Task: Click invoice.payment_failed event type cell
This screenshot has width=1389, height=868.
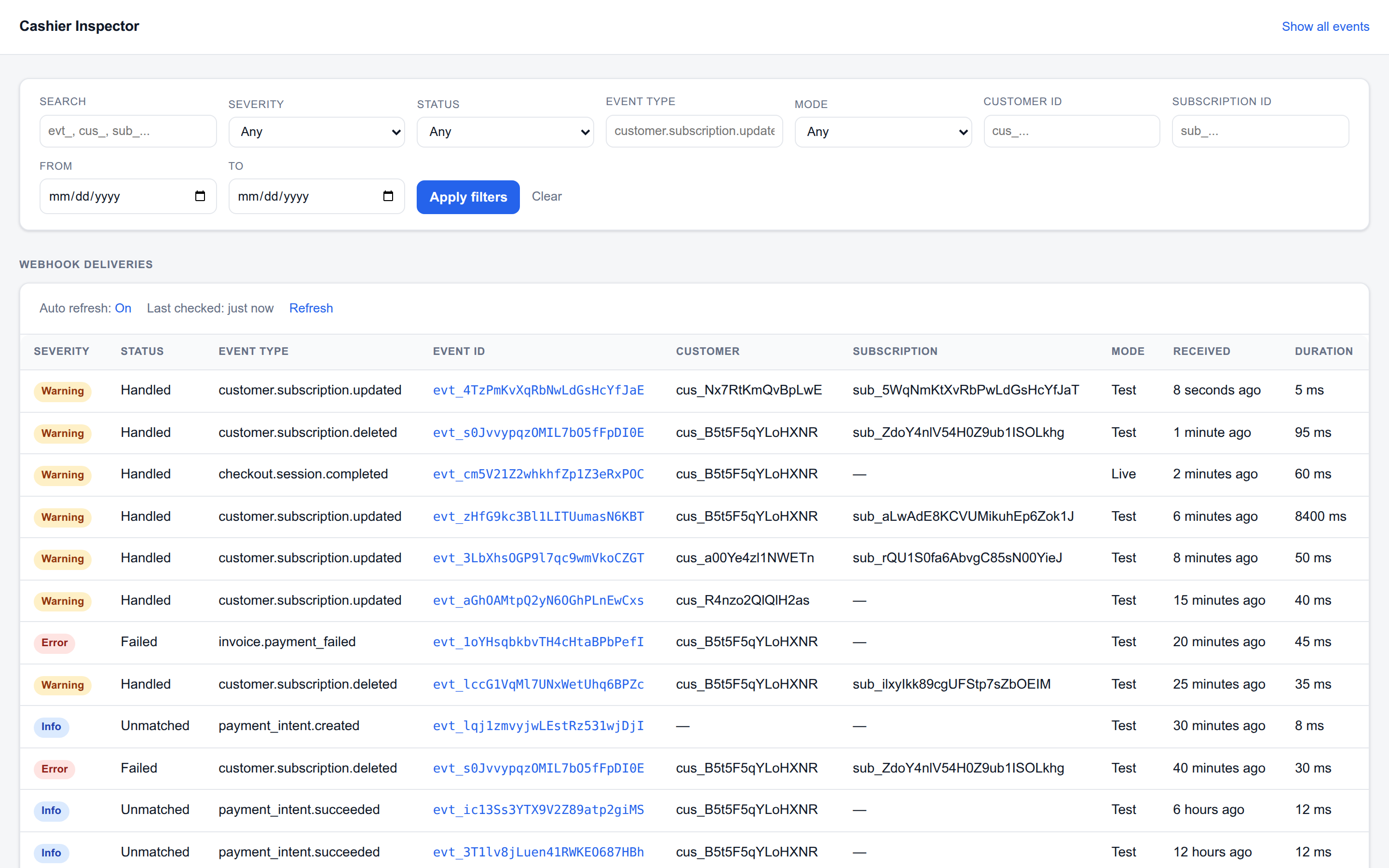Action: pos(287,642)
